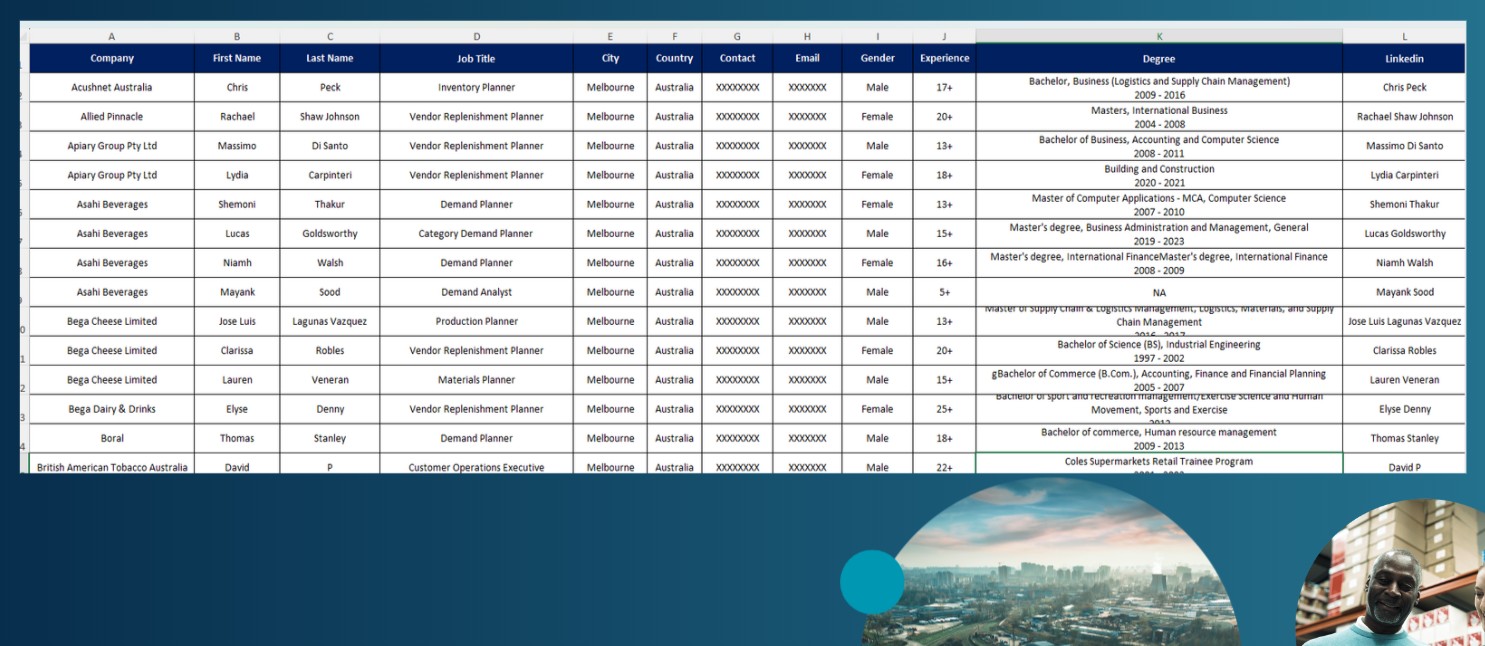This screenshot has width=1485, height=646.
Task: Click the "Production Planner" job title cell
Action: click(x=476, y=321)
